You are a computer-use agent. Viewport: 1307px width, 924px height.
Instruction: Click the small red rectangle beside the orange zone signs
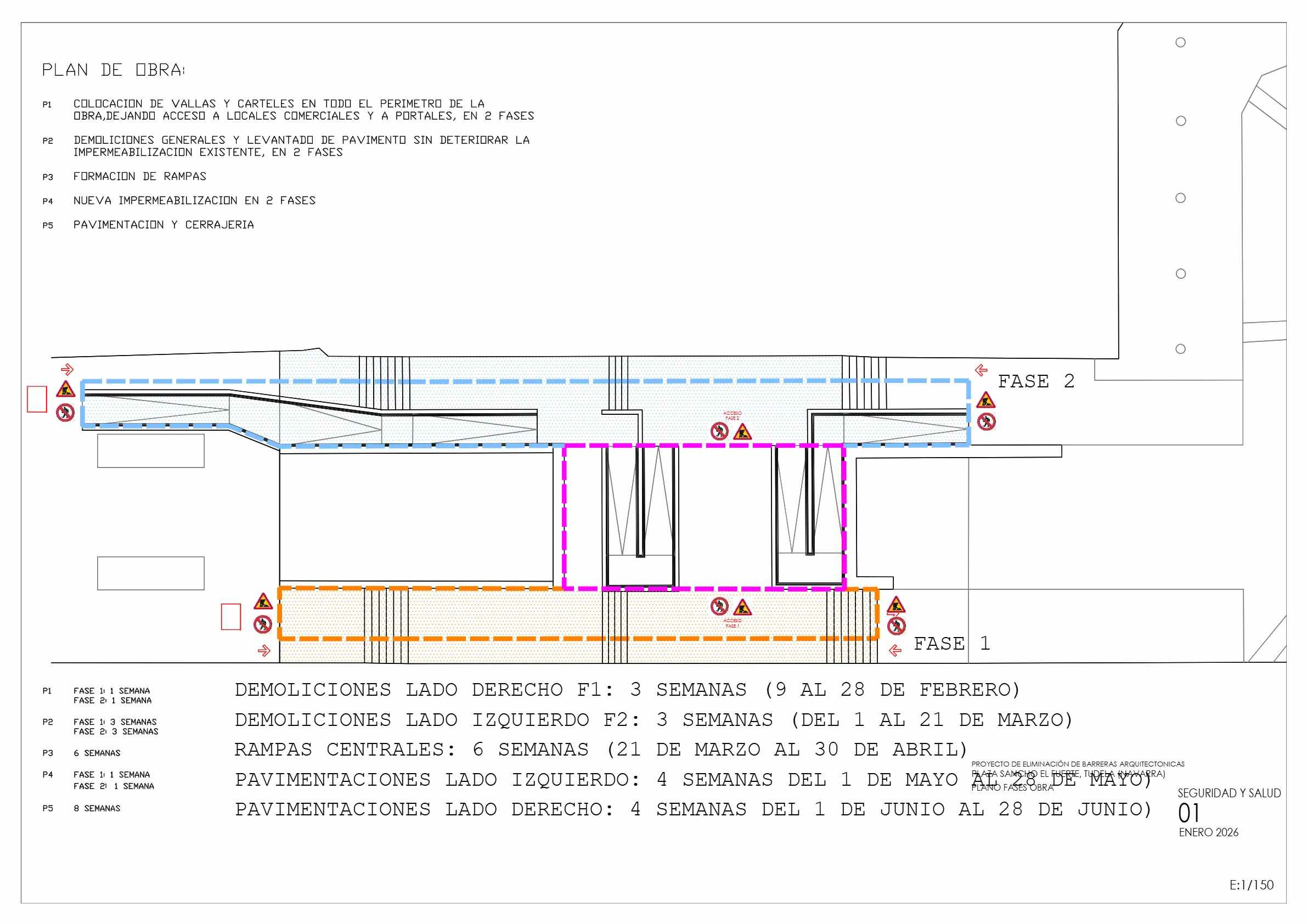[x=230, y=617]
